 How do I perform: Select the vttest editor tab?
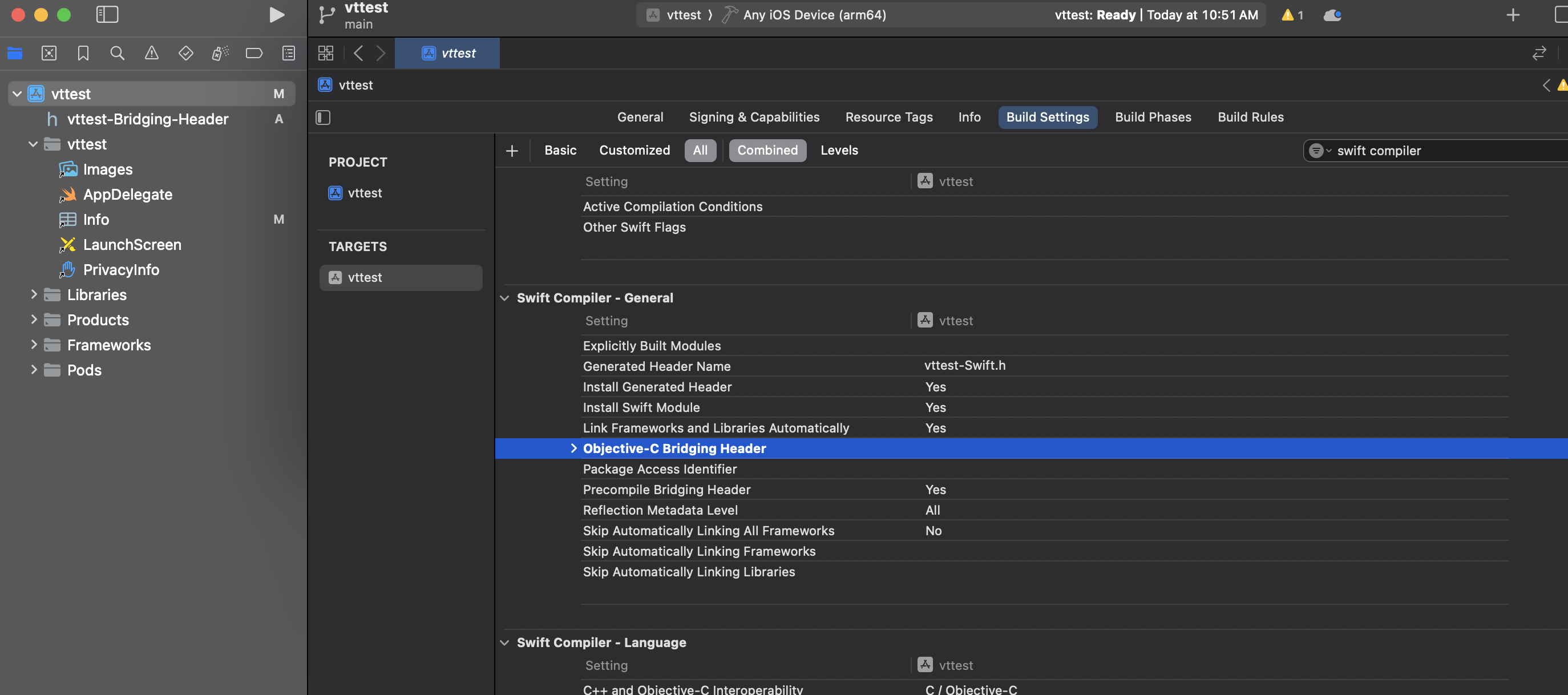[447, 53]
